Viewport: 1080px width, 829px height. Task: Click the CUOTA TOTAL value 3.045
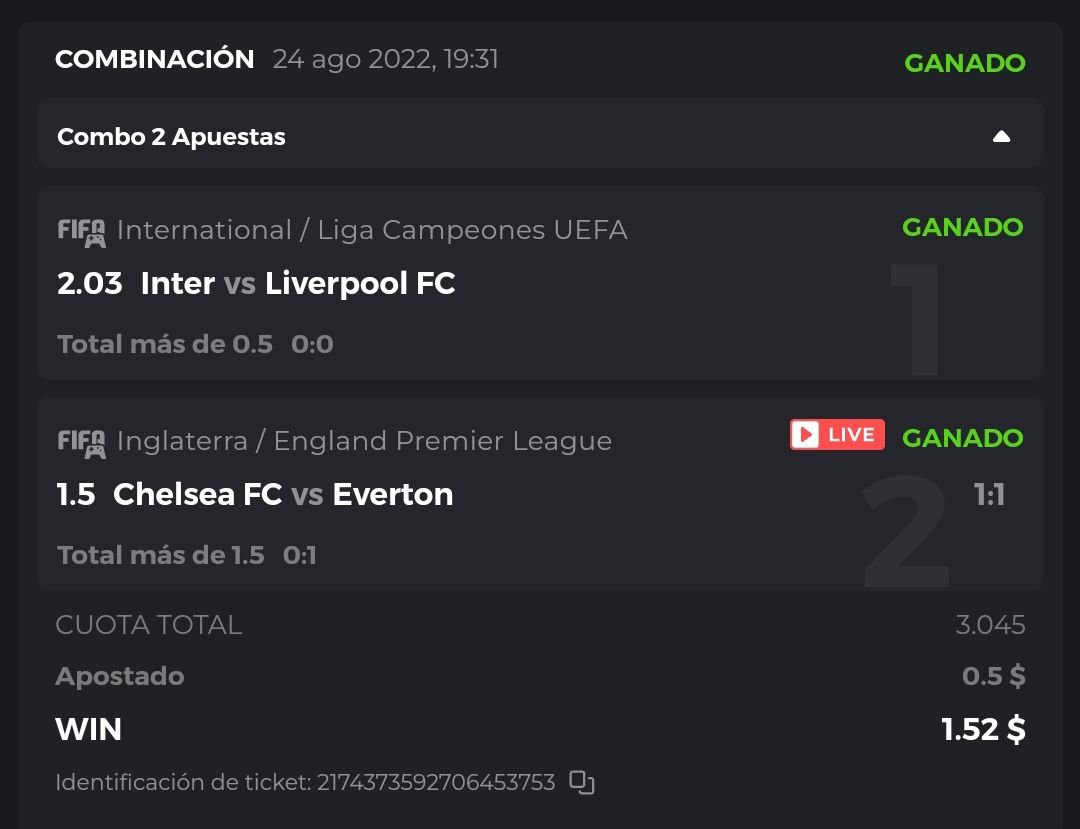click(990, 625)
